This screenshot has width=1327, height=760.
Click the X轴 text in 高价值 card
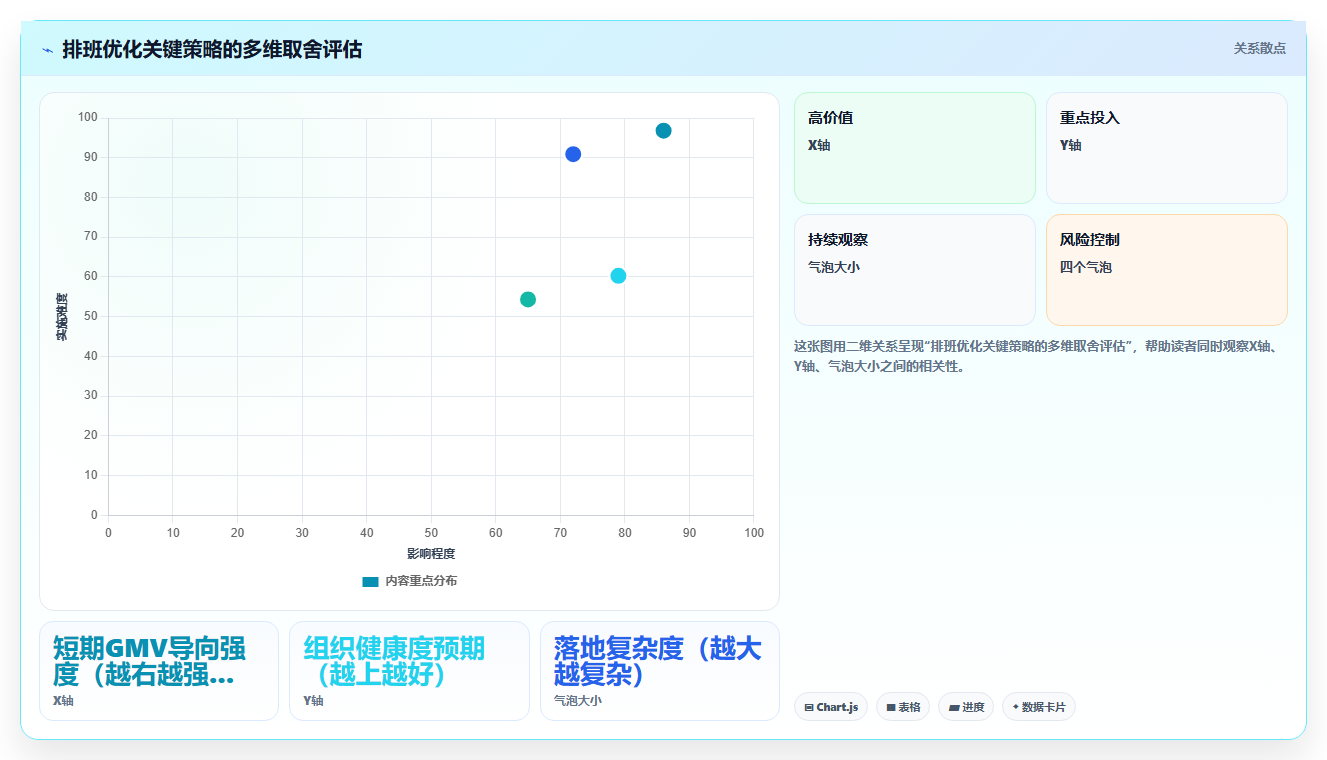pos(819,145)
